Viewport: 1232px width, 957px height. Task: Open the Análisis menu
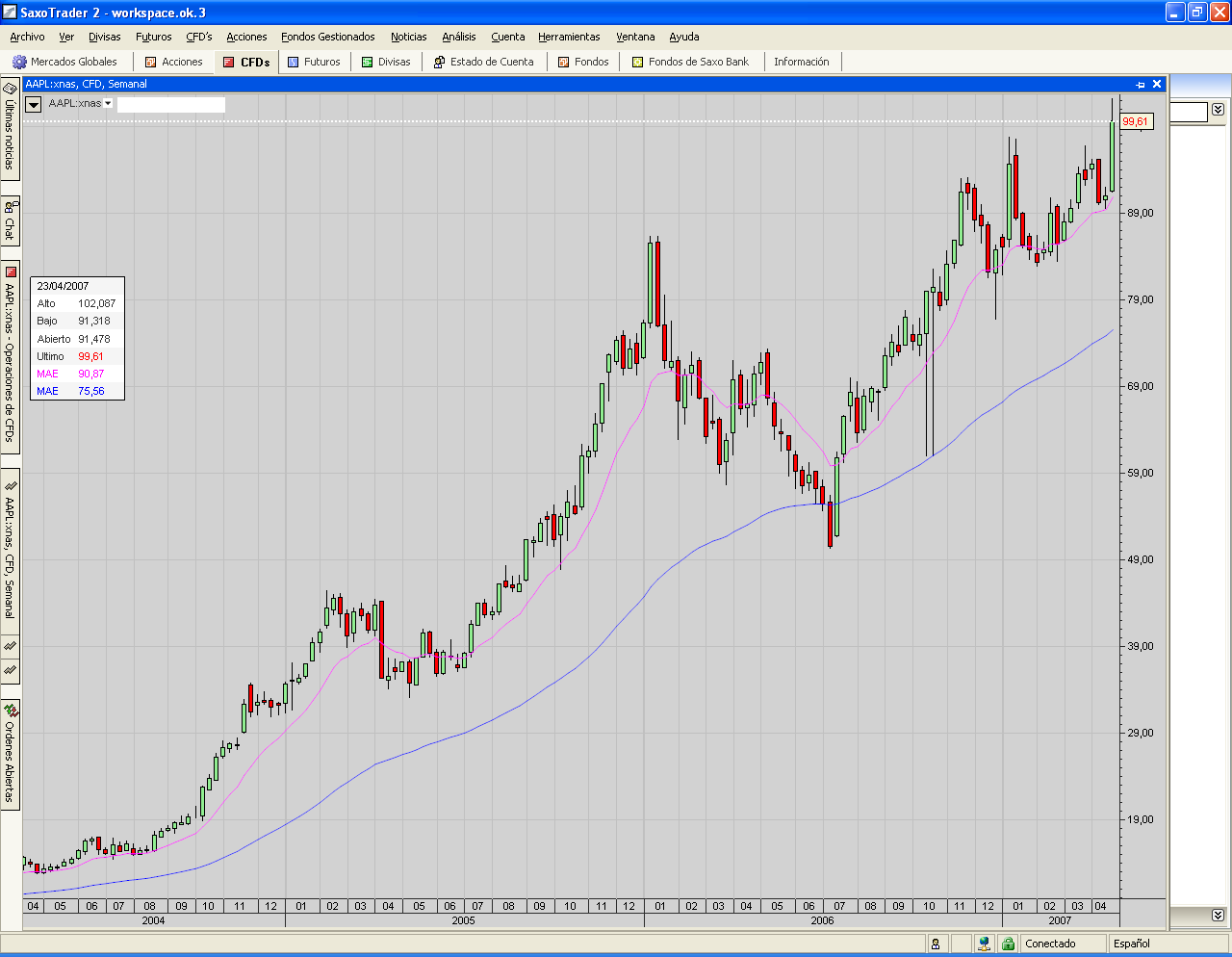pyautogui.click(x=459, y=37)
